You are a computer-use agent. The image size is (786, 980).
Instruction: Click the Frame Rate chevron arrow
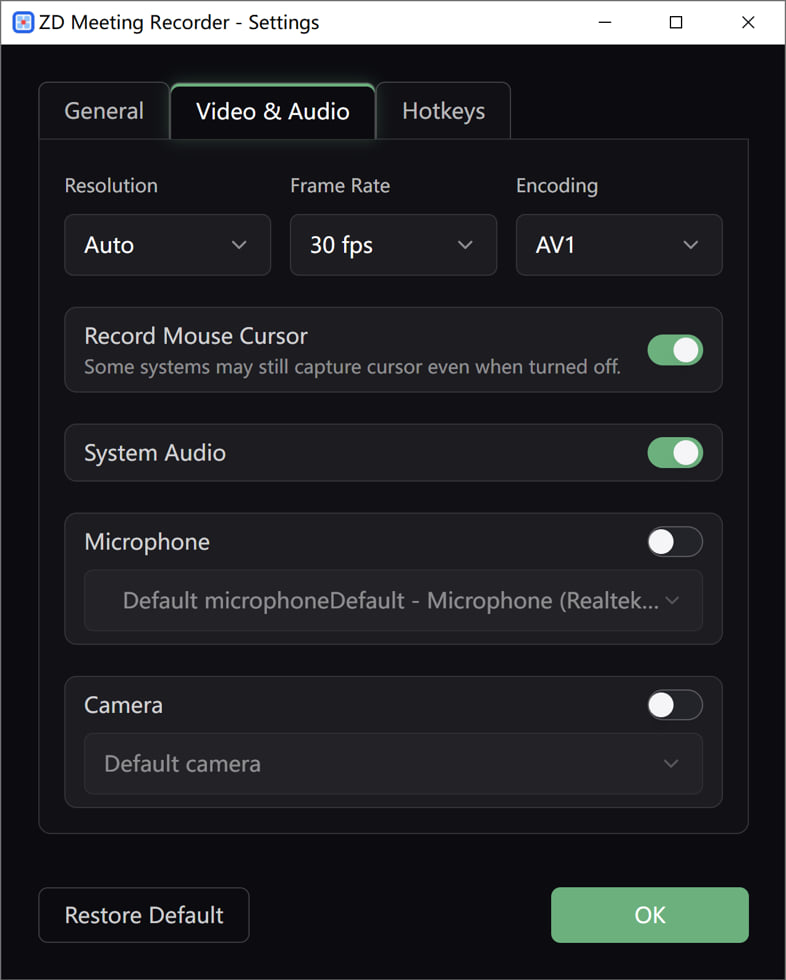tap(465, 245)
